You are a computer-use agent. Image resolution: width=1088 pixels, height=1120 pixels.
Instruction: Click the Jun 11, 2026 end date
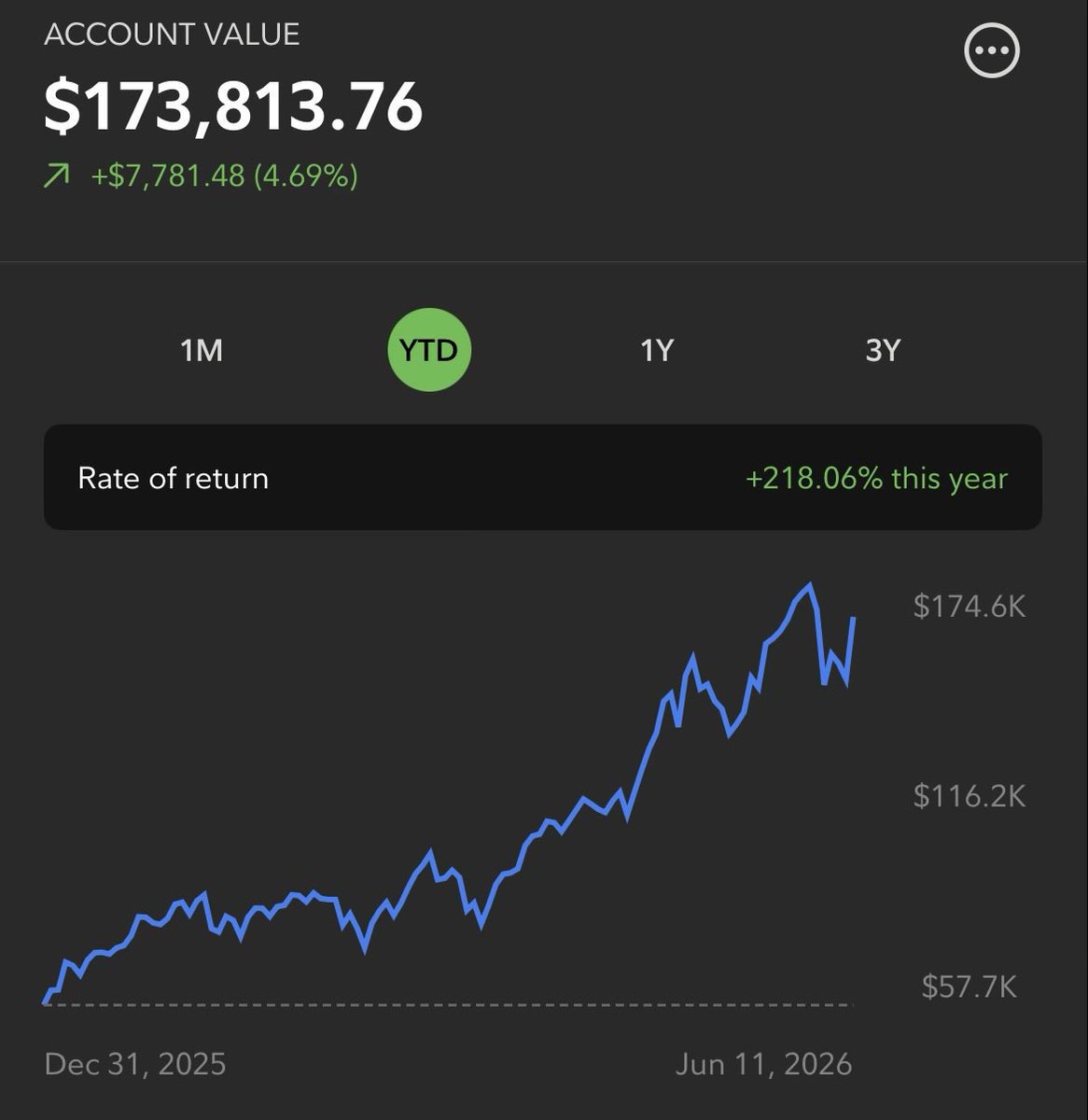763,1064
